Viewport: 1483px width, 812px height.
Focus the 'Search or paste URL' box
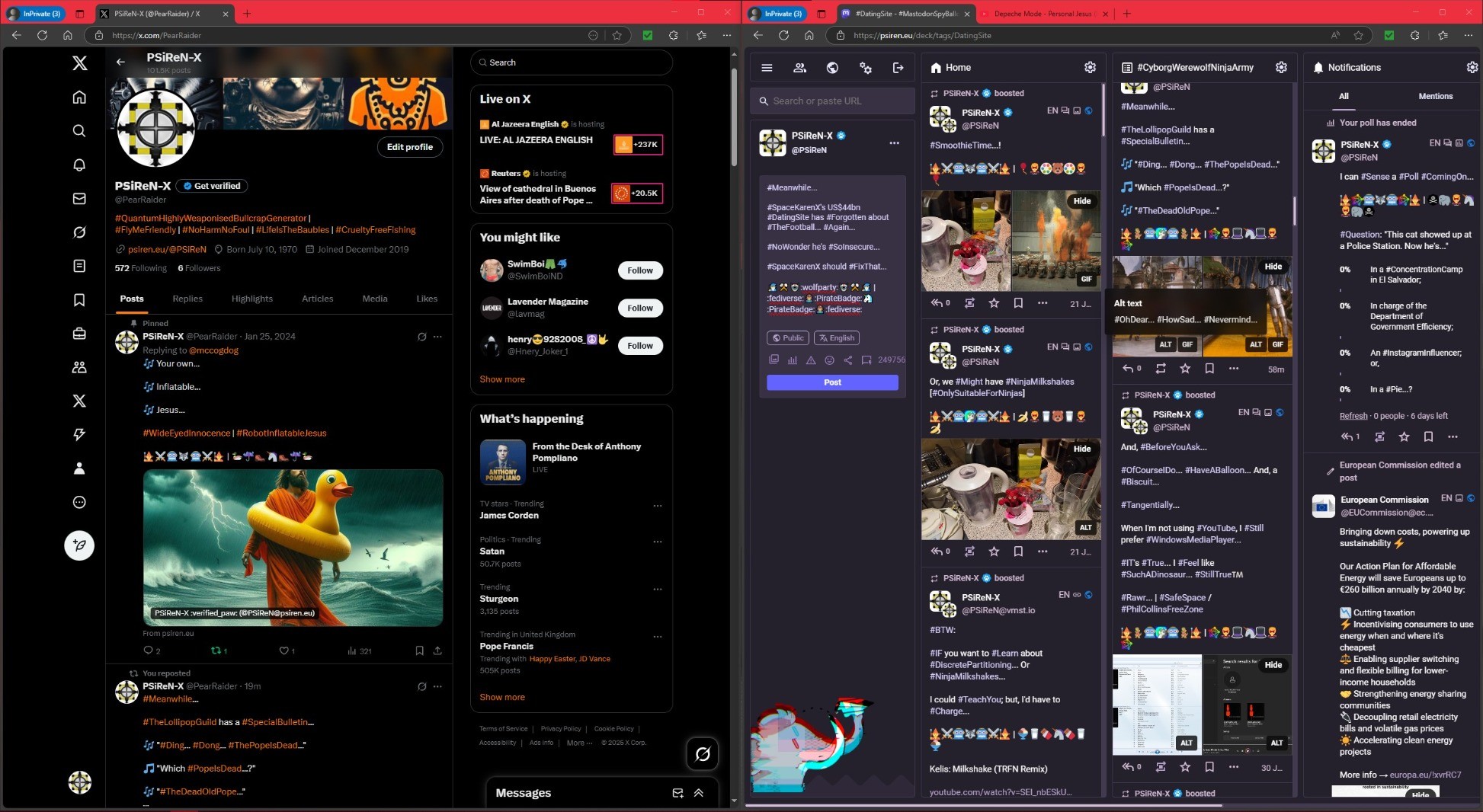[x=832, y=101]
